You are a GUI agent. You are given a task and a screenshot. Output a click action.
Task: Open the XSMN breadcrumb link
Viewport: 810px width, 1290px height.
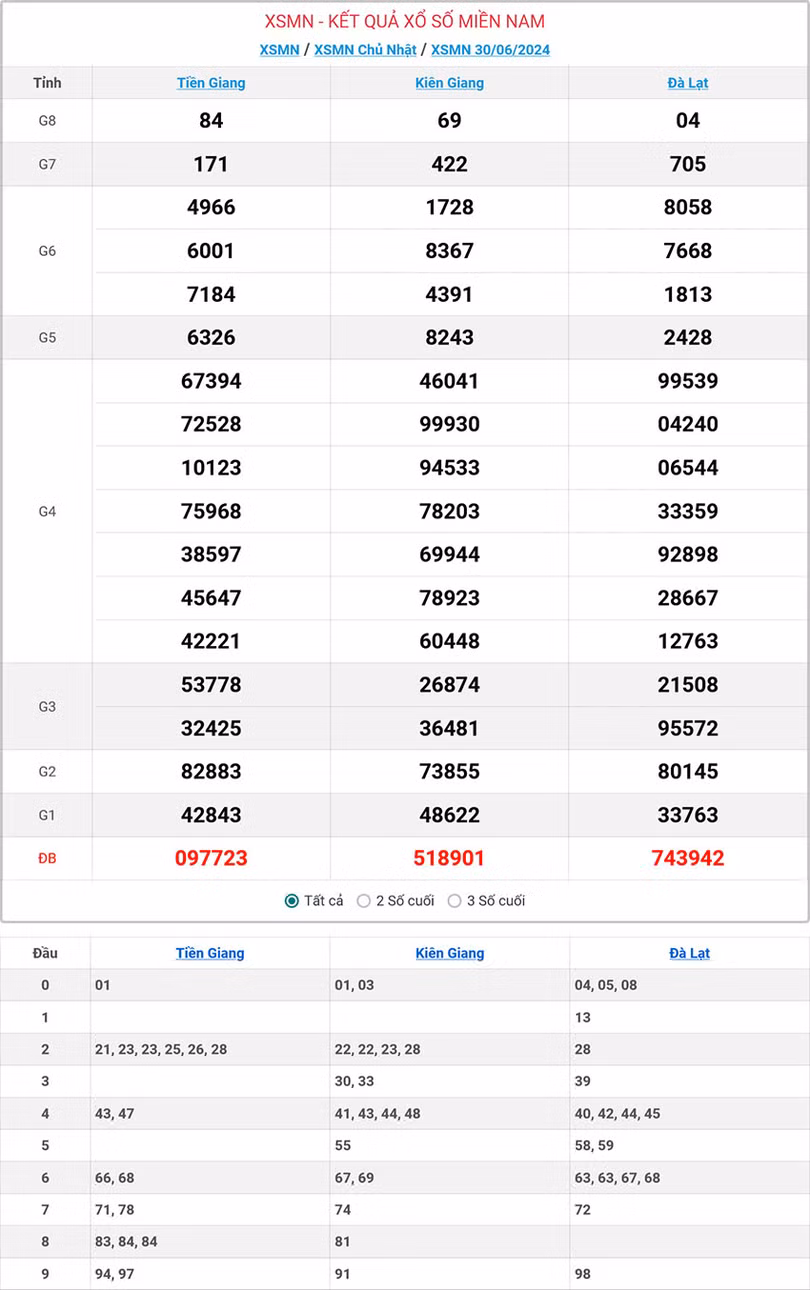point(279,50)
